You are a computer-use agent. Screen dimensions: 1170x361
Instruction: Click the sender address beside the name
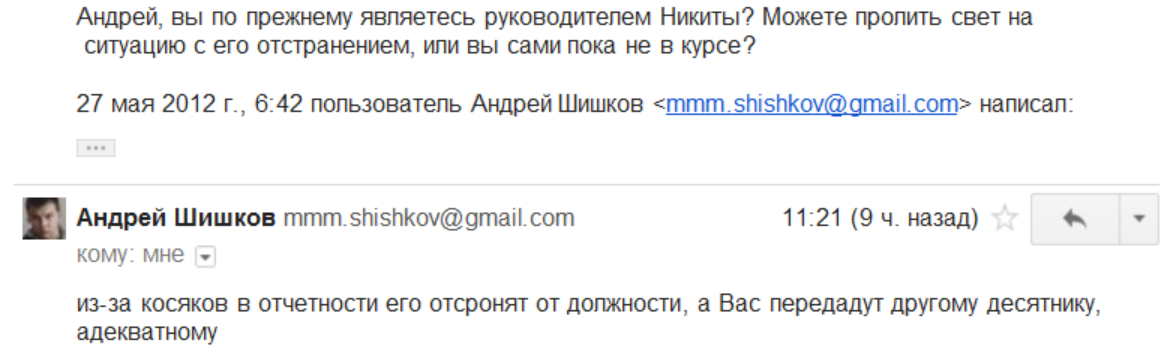point(429,219)
